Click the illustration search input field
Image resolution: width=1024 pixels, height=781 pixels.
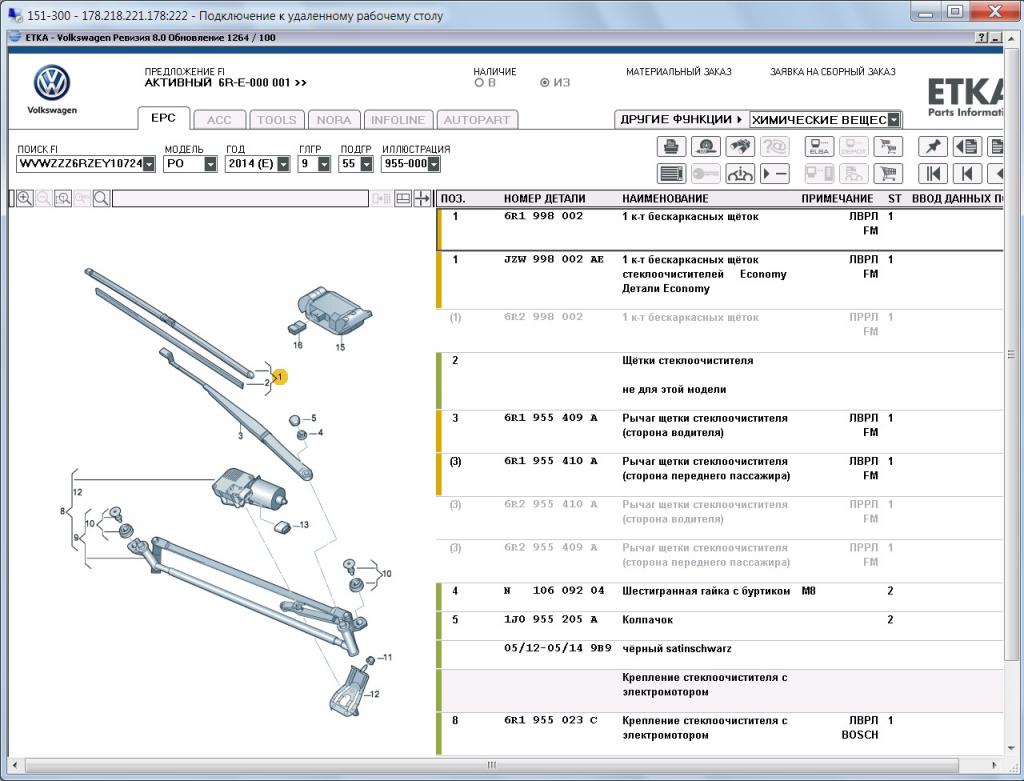tap(240, 199)
